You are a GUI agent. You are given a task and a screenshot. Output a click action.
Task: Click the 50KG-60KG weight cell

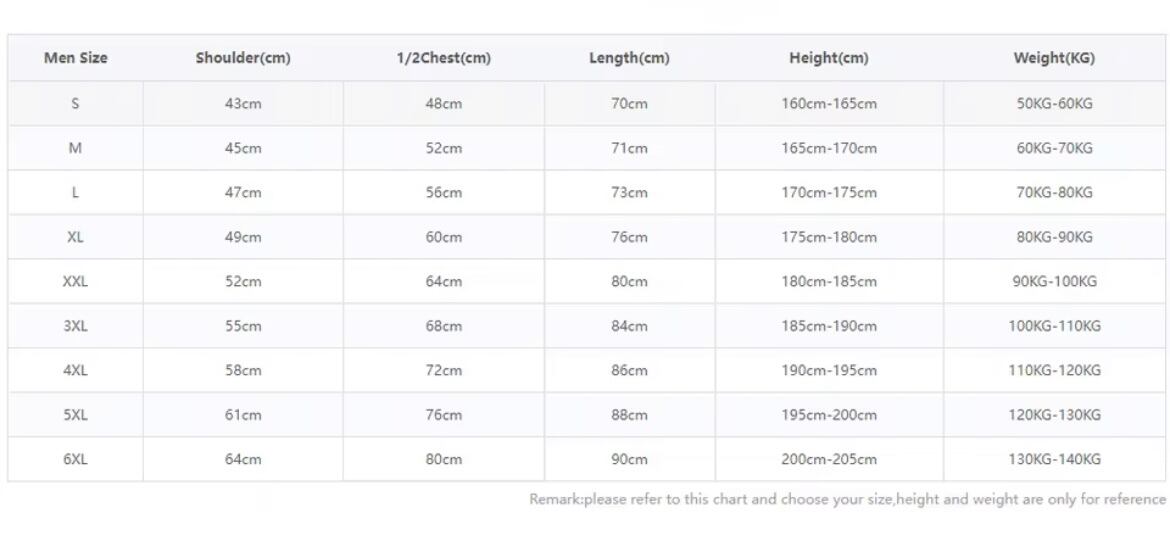click(x=1054, y=104)
